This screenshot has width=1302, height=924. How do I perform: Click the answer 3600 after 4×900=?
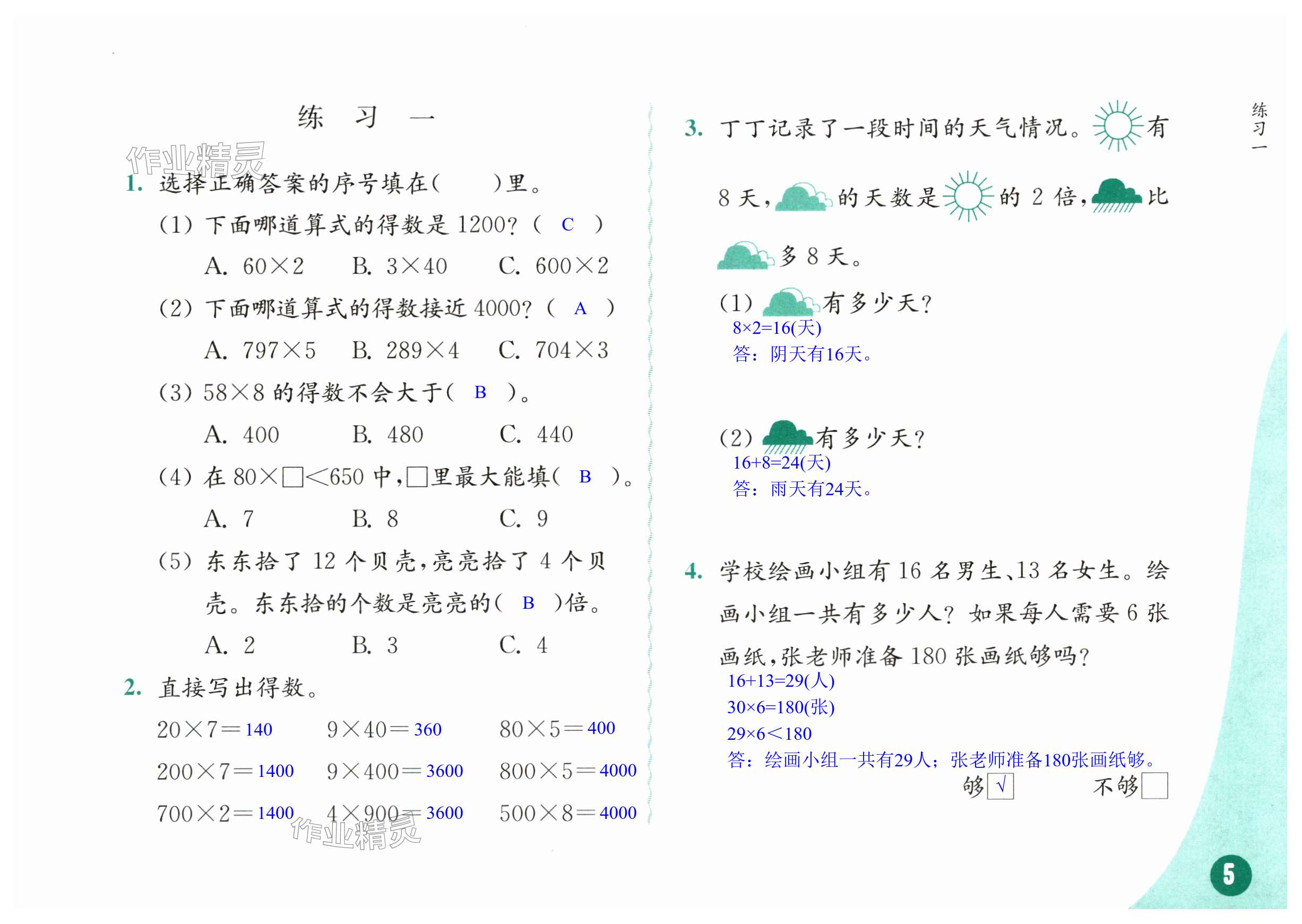[444, 814]
